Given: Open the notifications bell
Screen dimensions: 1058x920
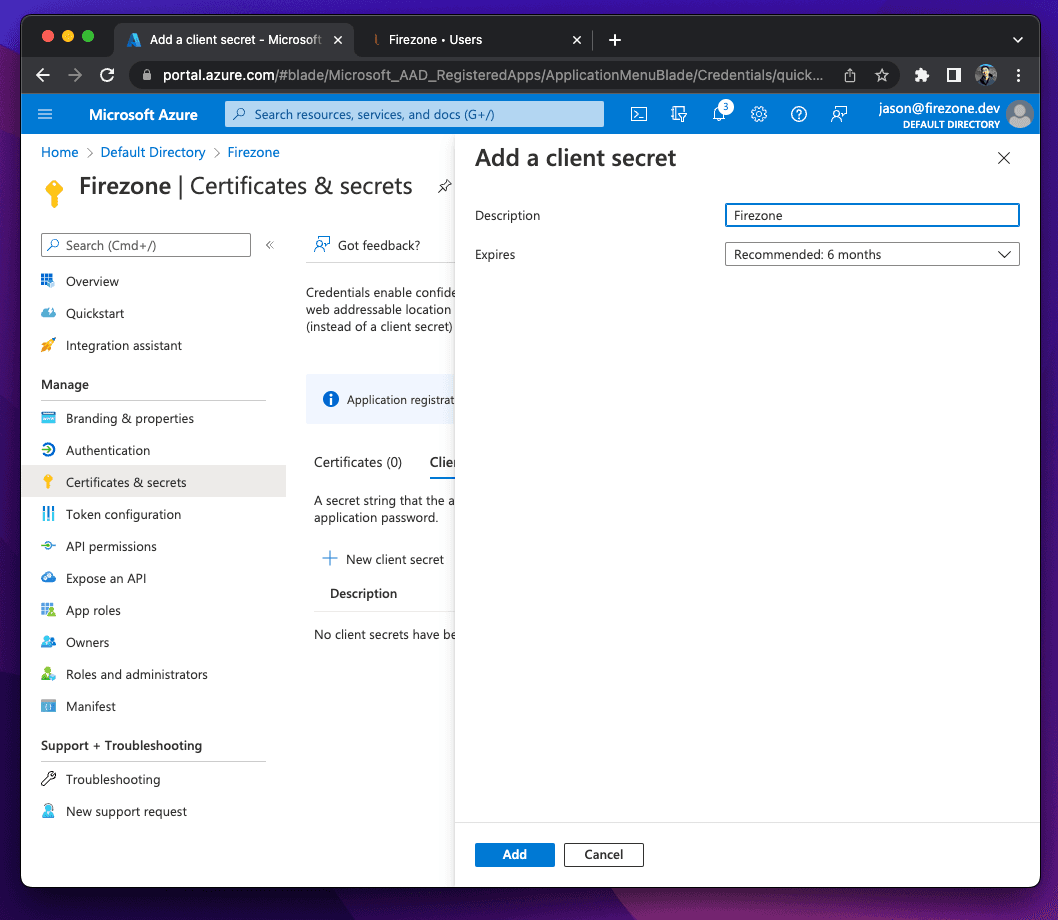Looking at the screenshot, I should tap(719, 114).
